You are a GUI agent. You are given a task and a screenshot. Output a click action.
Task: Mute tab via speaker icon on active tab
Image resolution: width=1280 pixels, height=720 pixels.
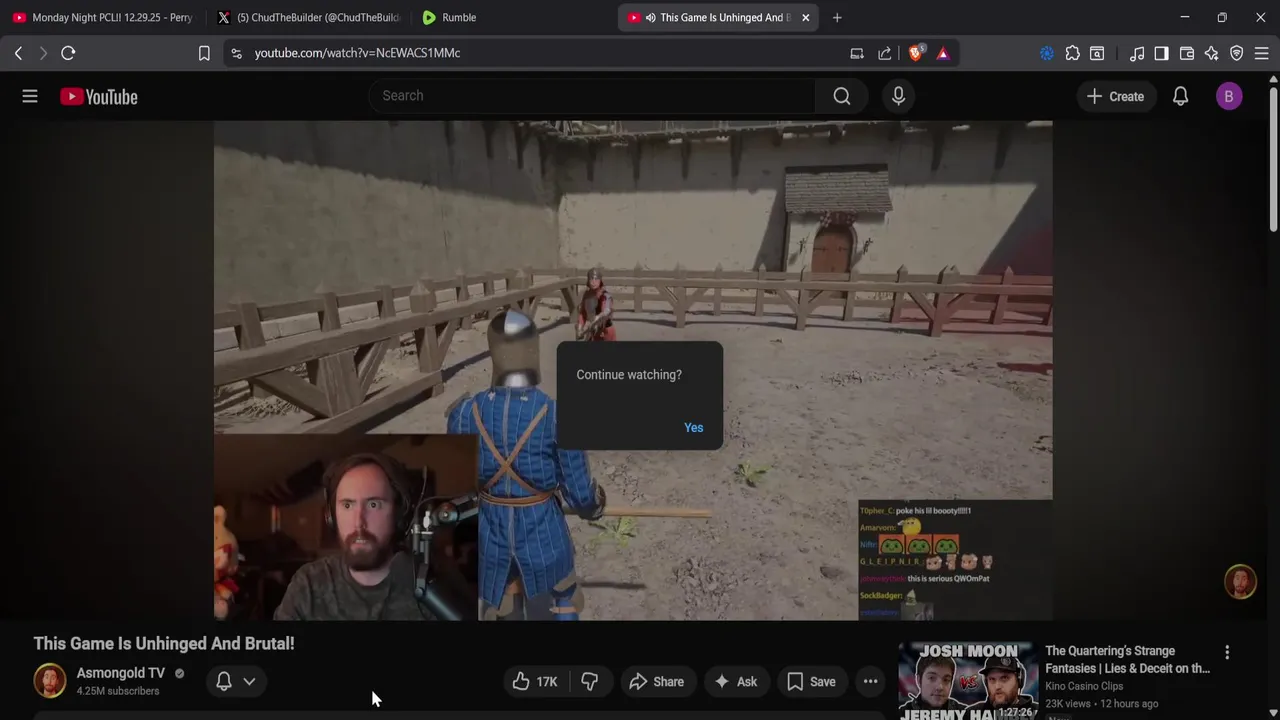pyautogui.click(x=651, y=17)
